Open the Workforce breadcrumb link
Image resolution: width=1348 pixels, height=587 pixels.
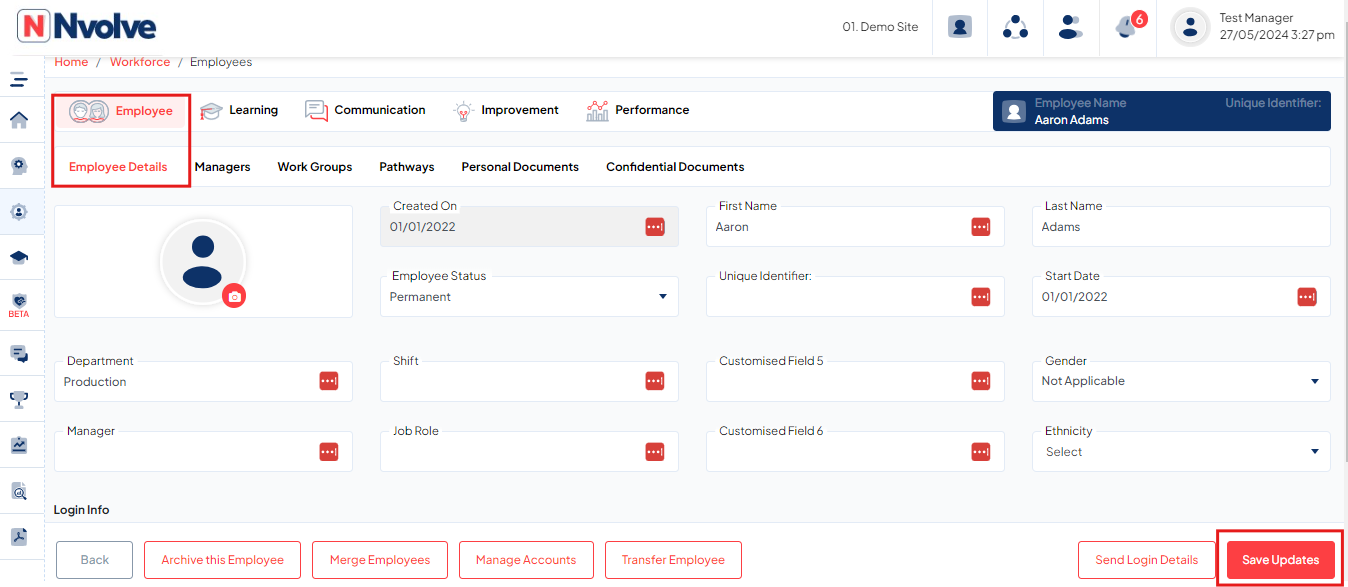tap(140, 61)
